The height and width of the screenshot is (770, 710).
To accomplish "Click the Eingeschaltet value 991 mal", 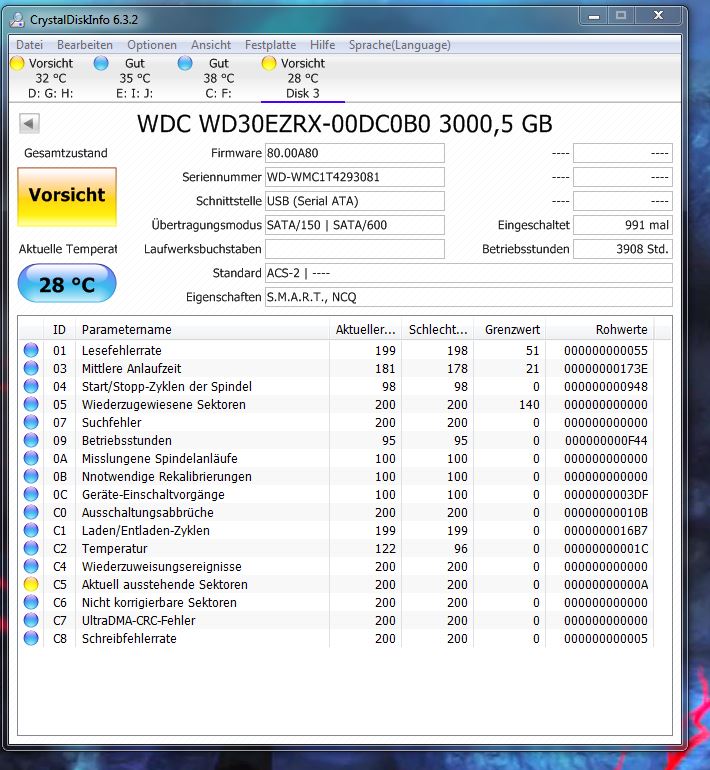I will 623,225.
